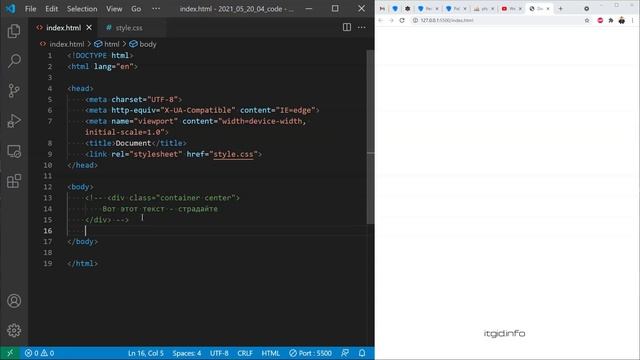Click the red adblock extension icon
This screenshot has width=640, height=360.
point(600,20)
